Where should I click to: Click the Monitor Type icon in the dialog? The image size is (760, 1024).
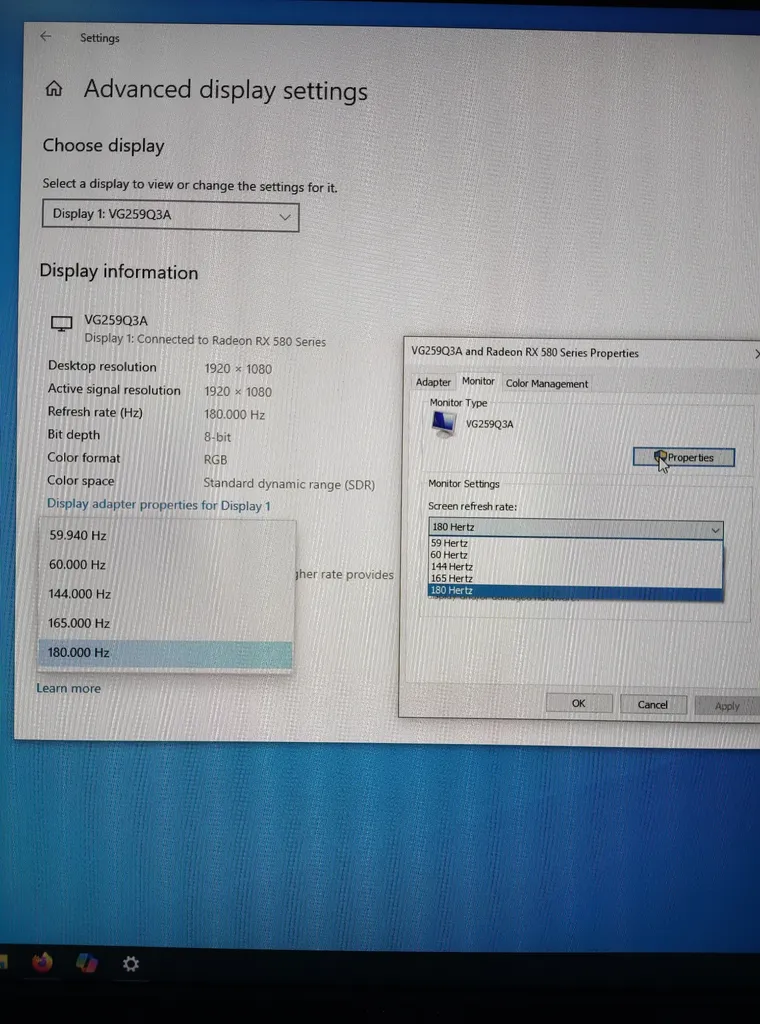tap(445, 423)
